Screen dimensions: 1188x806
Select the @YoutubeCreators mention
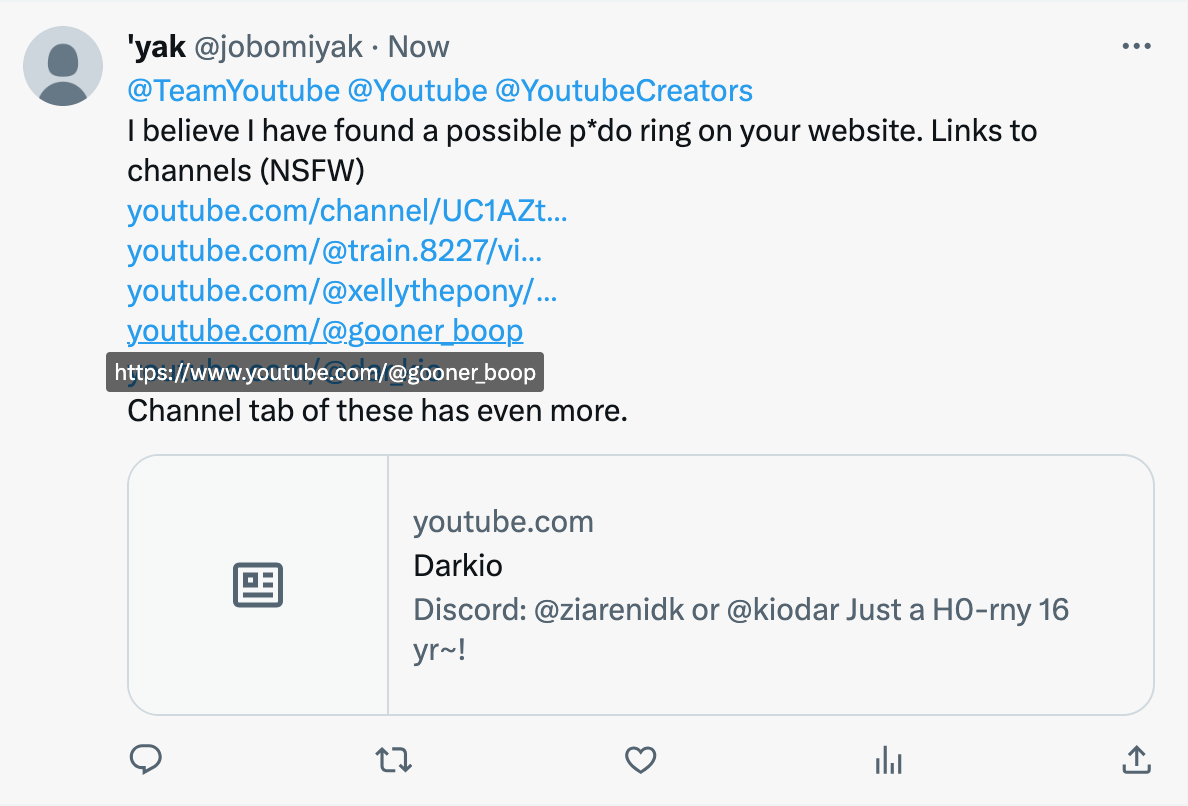(624, 91)
